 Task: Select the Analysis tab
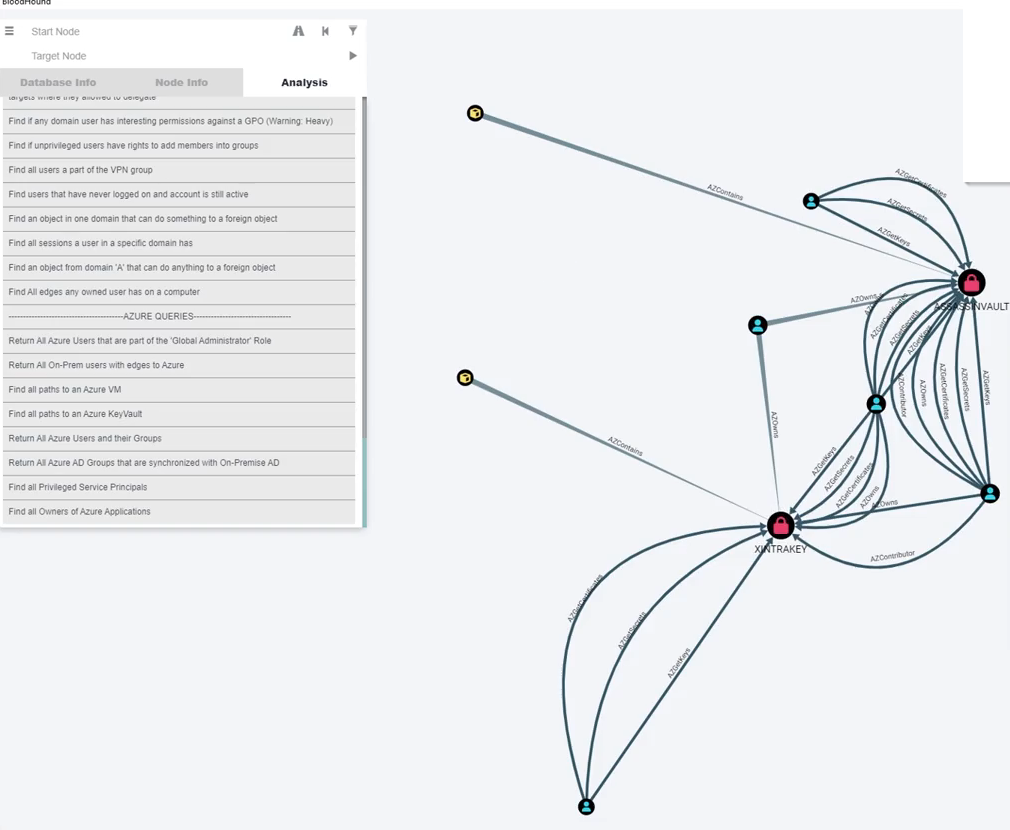(x=304, y=82)
